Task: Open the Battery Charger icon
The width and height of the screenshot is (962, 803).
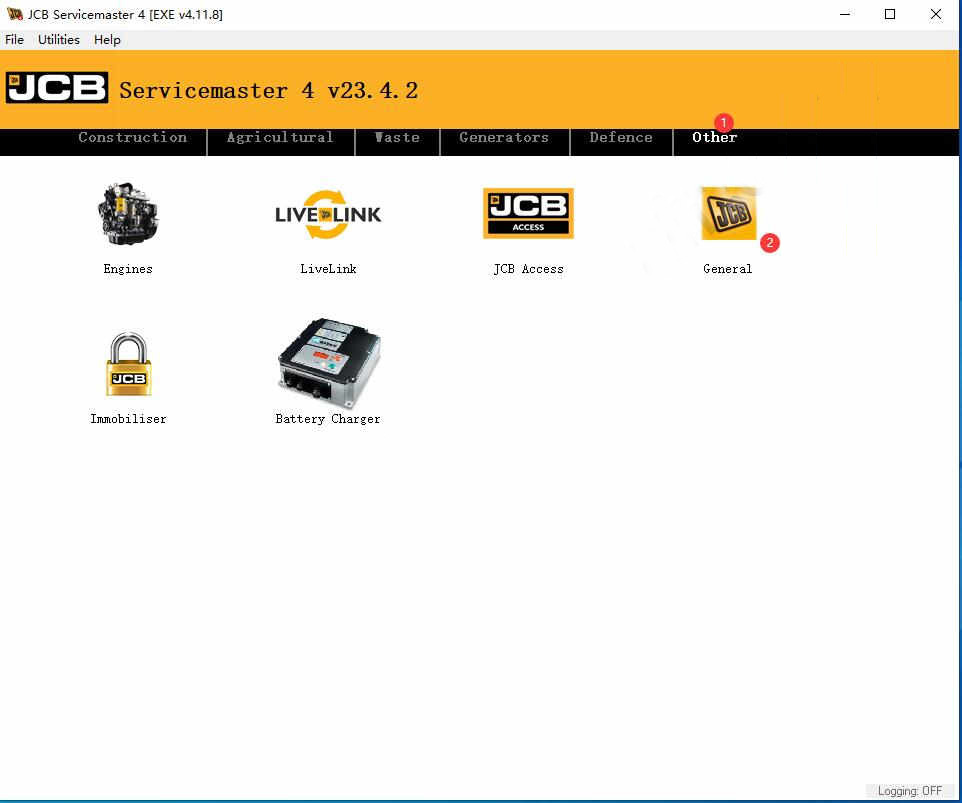Action: tap(329, 363)
